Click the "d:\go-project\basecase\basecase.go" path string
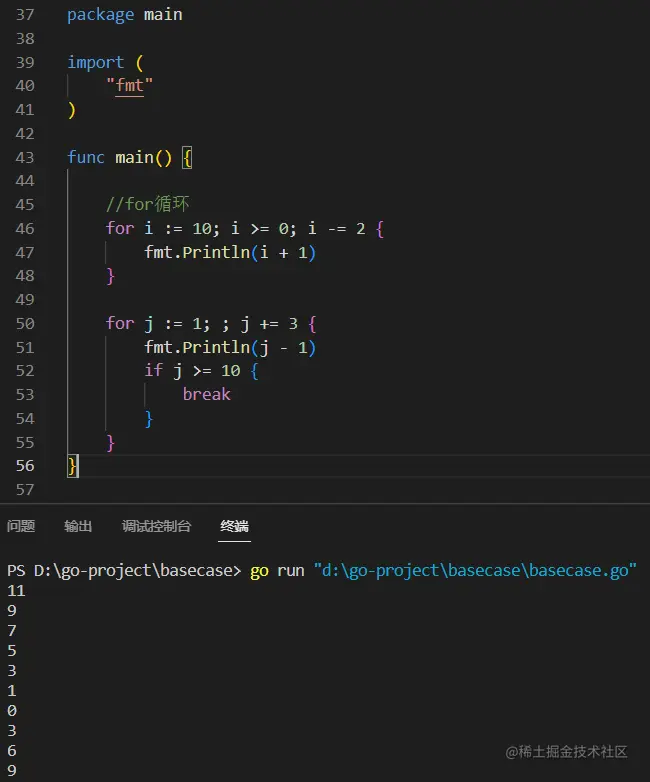 [x=475, y=571]
